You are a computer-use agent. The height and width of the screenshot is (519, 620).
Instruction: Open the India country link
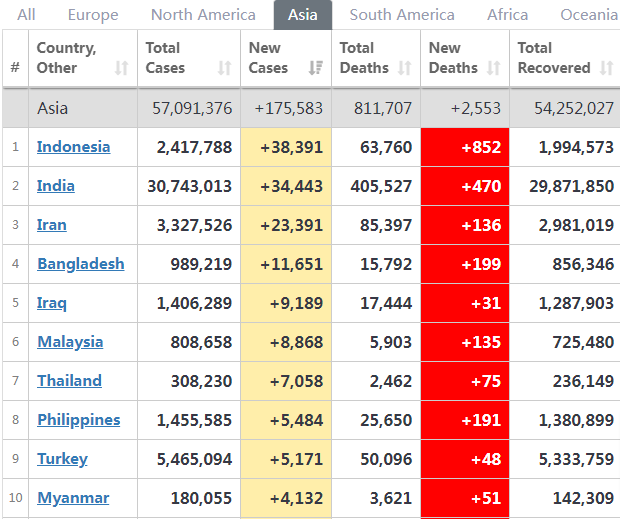point(56,186)
